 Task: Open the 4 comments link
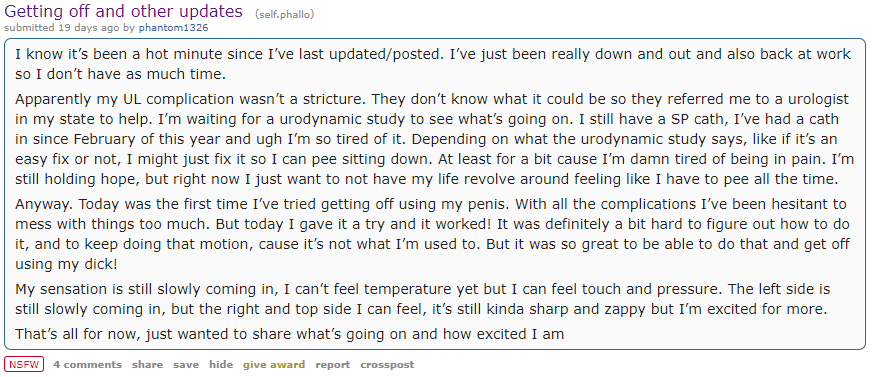[87, 365]
